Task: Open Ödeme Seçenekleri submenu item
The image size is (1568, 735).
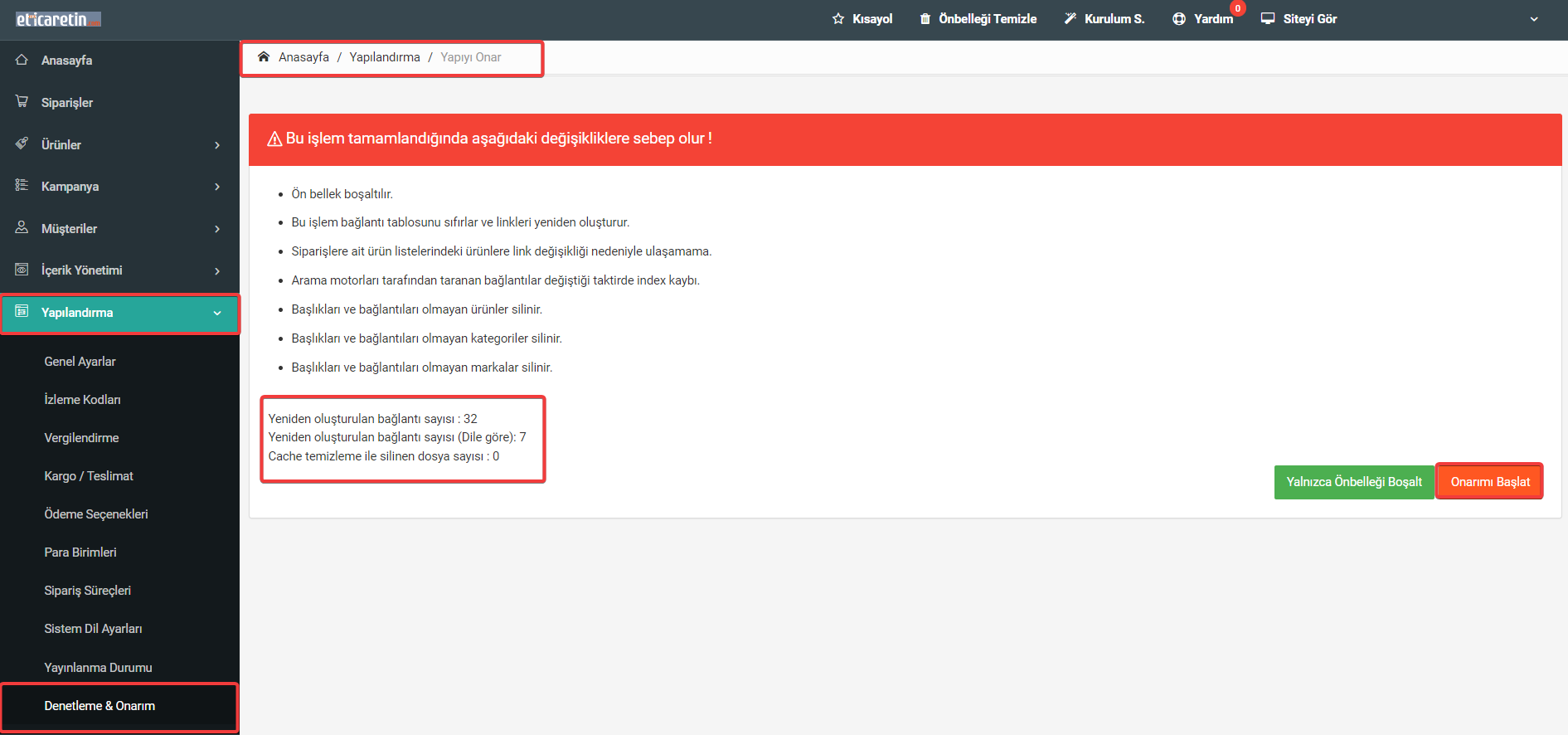Action: point(96,514)
